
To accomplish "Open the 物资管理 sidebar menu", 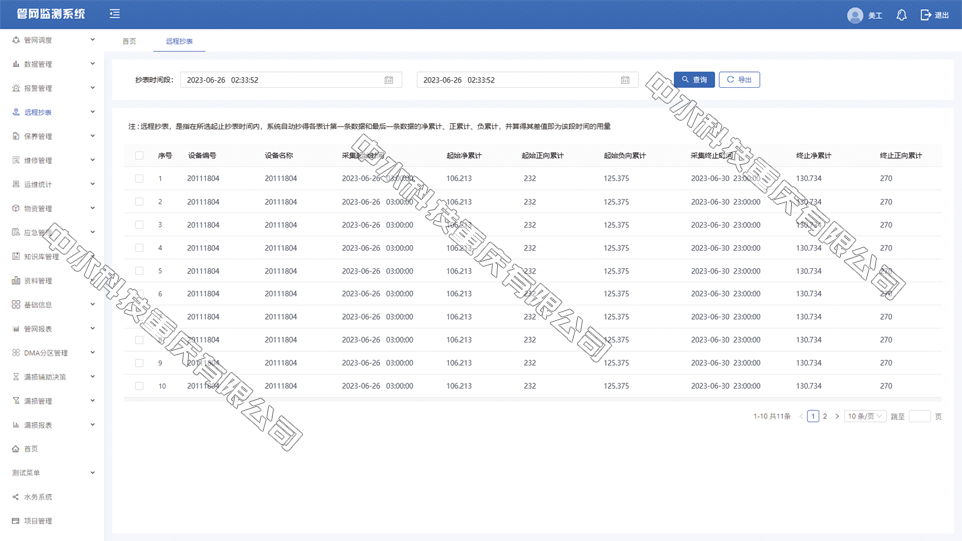I will pyautogui.click(x=52, y=209).
